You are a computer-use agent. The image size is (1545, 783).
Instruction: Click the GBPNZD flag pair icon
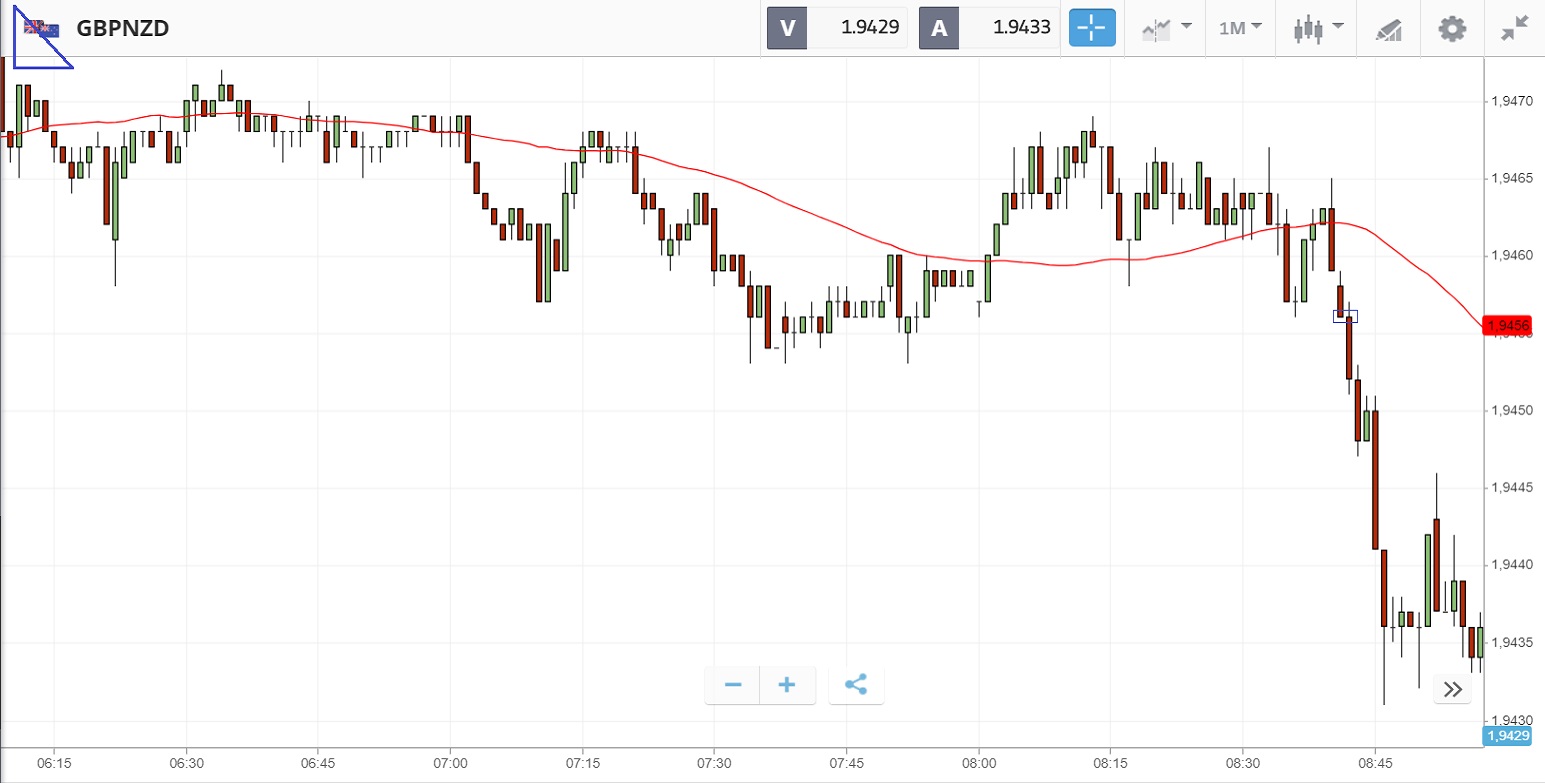[42, 28]
